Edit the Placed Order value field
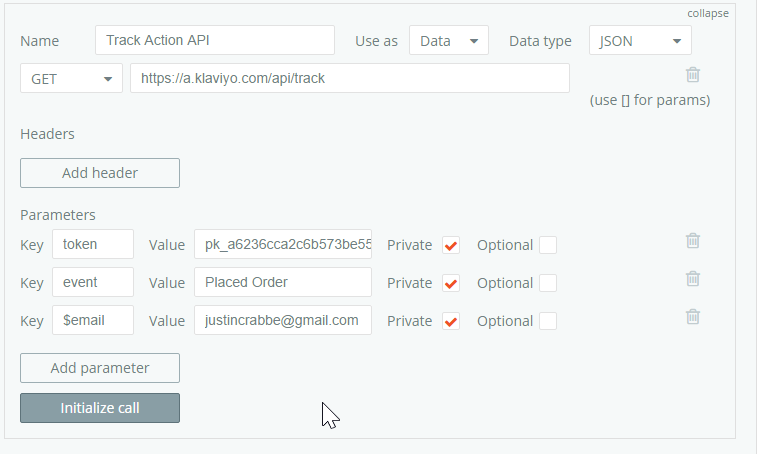 (x=283, y=283)
